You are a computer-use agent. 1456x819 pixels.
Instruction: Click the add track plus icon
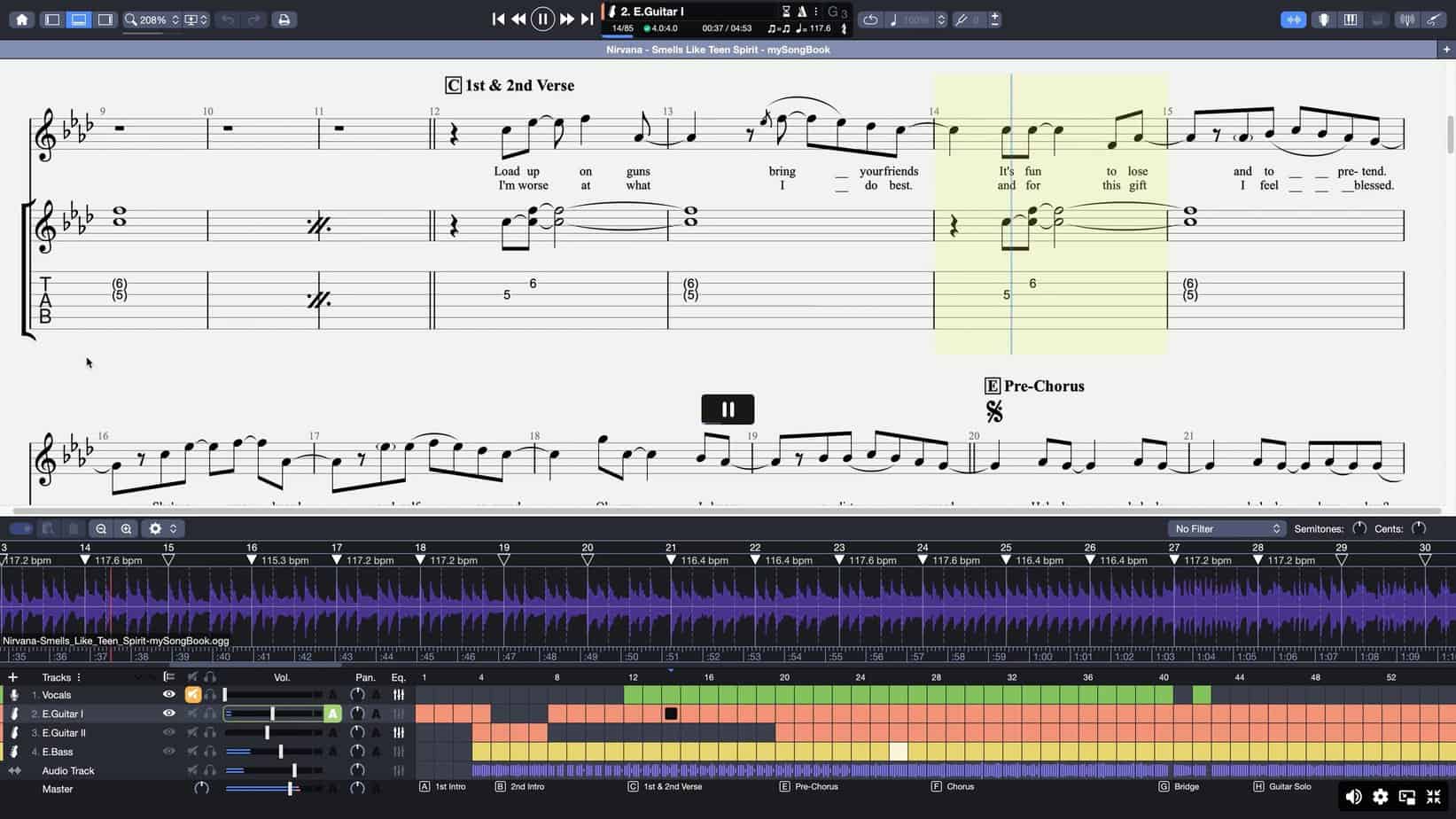click(x=12, y=676)
